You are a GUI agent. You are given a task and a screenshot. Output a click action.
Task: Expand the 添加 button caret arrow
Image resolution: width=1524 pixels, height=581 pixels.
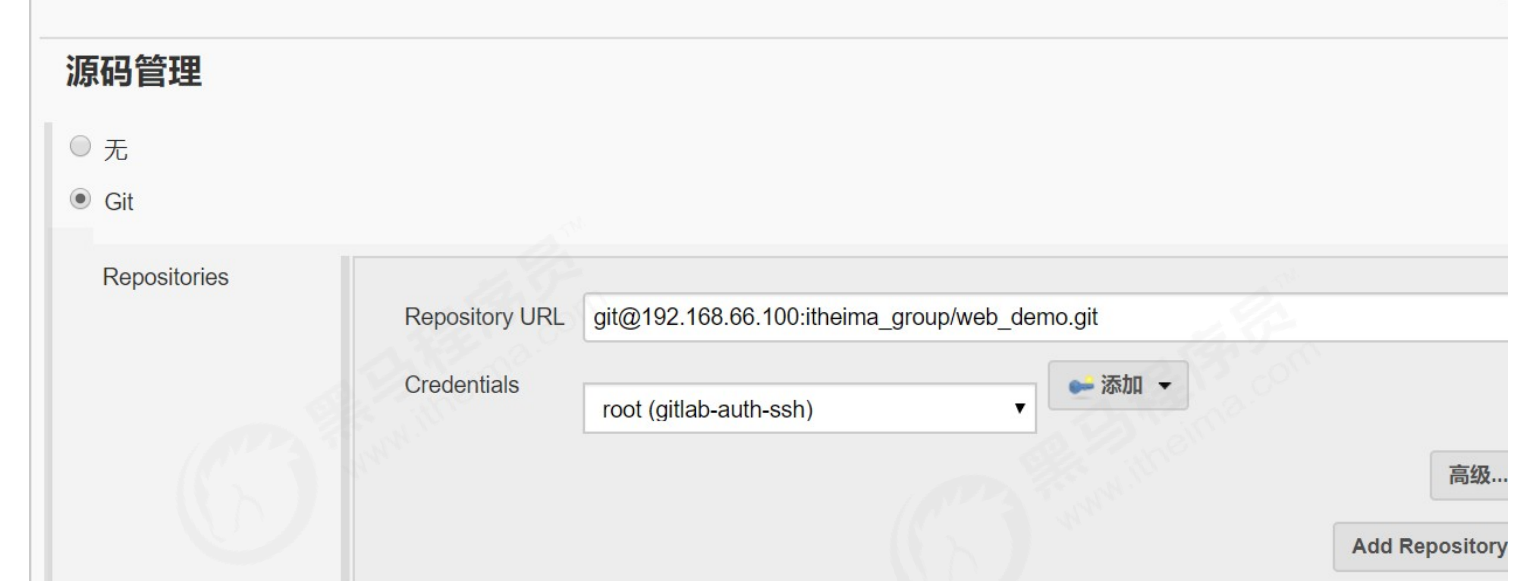pyautogui.click(x=1165, y=387)
